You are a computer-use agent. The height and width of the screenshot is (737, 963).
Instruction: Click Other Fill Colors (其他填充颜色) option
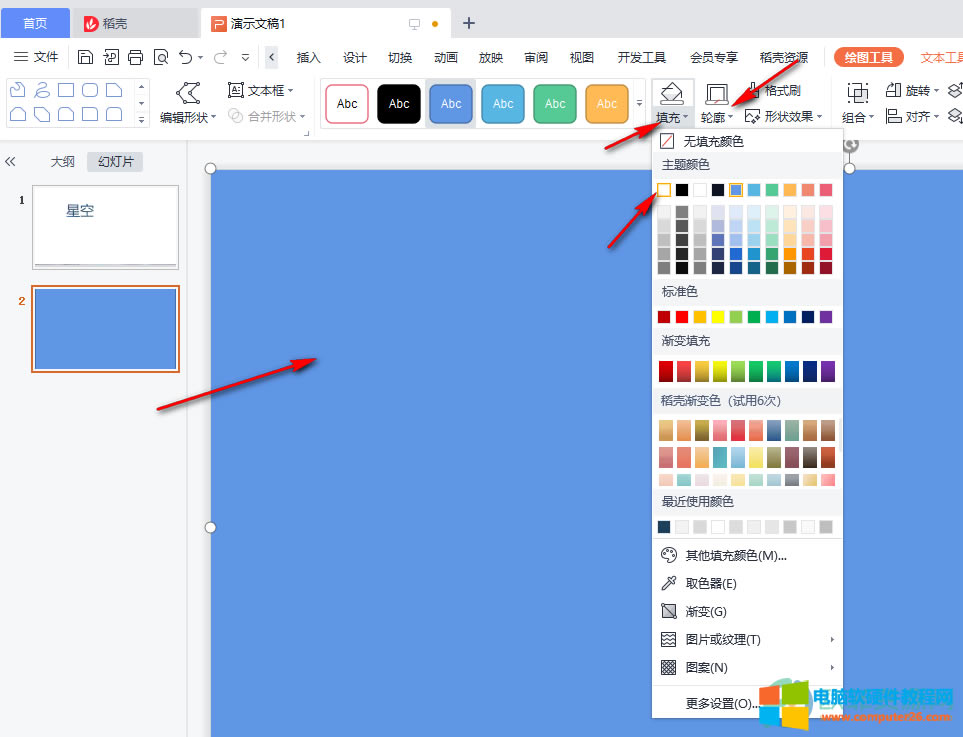tap(735, 555)
